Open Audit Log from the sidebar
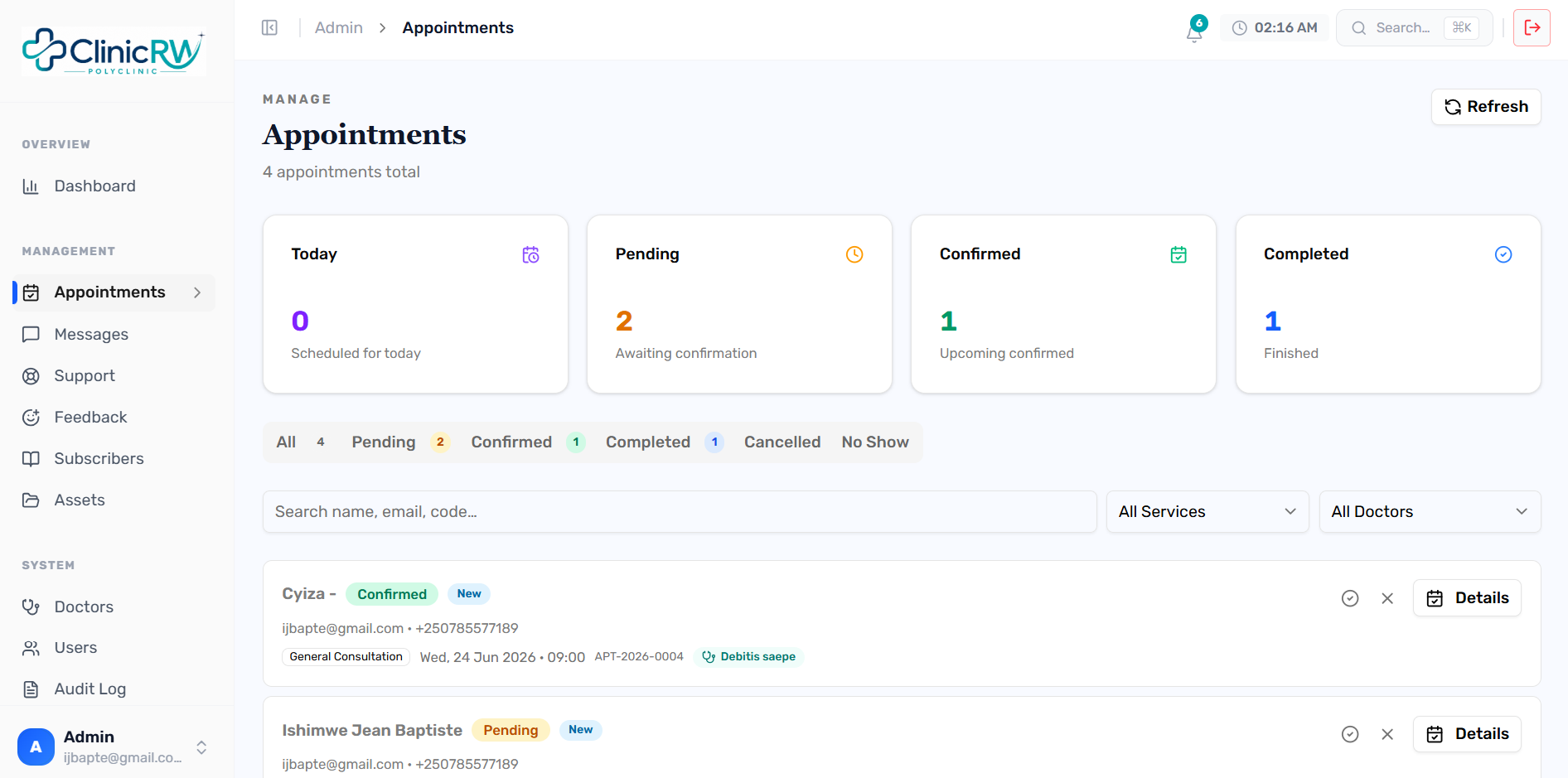Screen dimensions: 1568x778 tap(114, 689)
